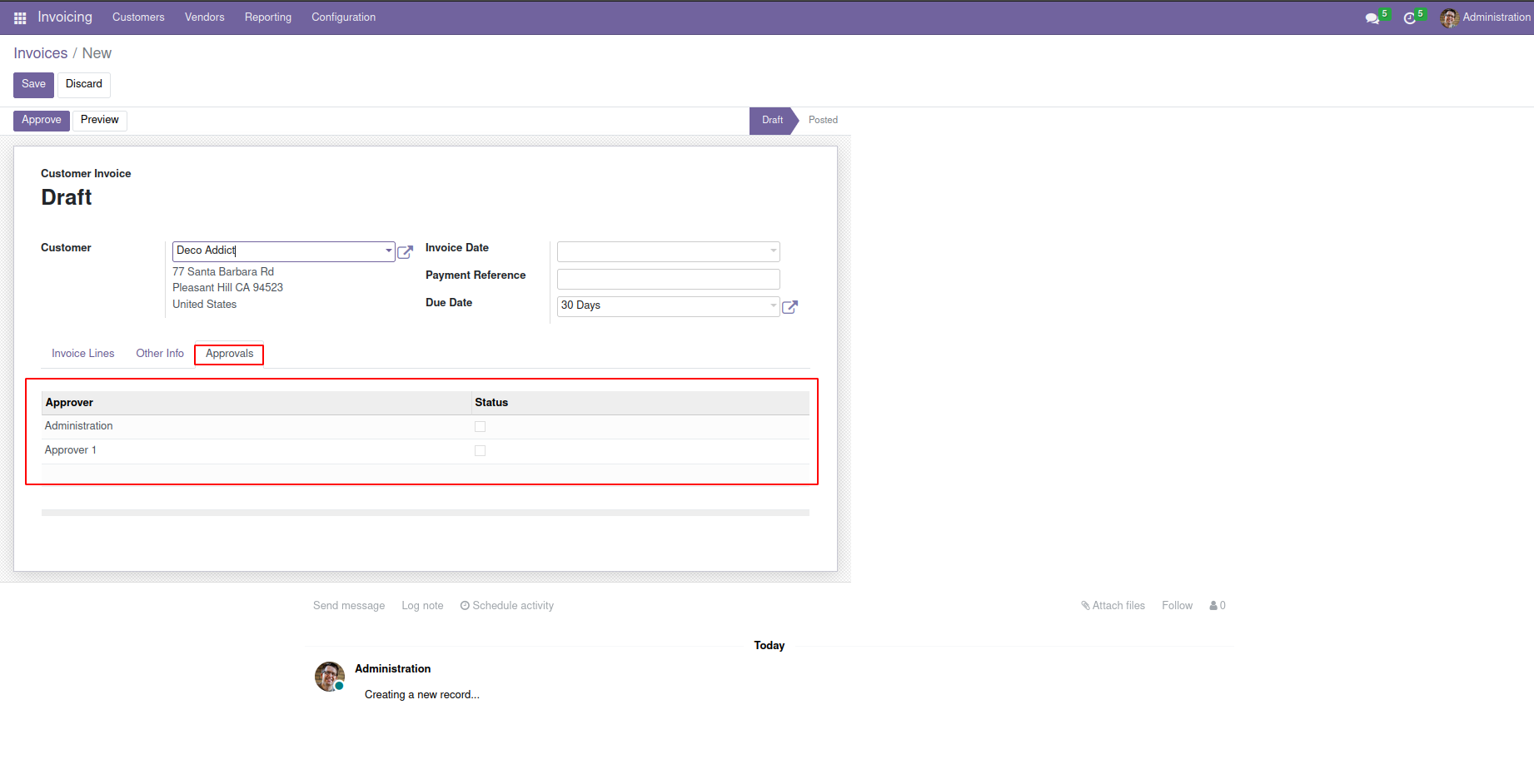Click the Invoicing app title

pyautogui.click(x=65, y=17)
